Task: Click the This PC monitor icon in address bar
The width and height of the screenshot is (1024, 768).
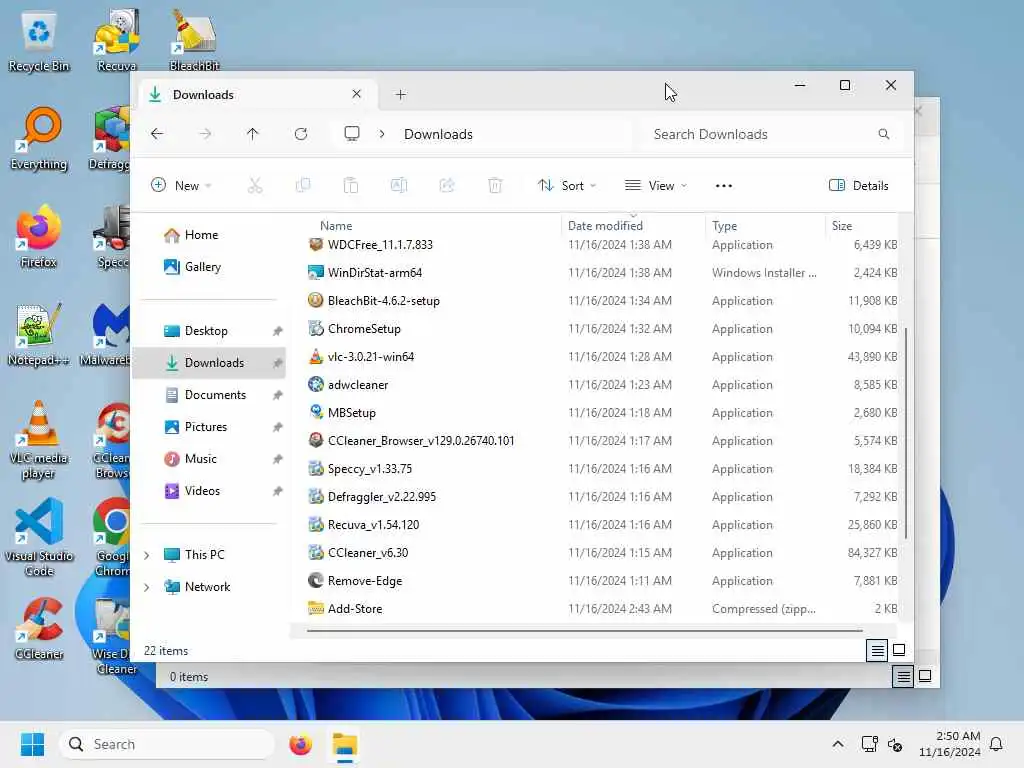Action: click(352, 134)
